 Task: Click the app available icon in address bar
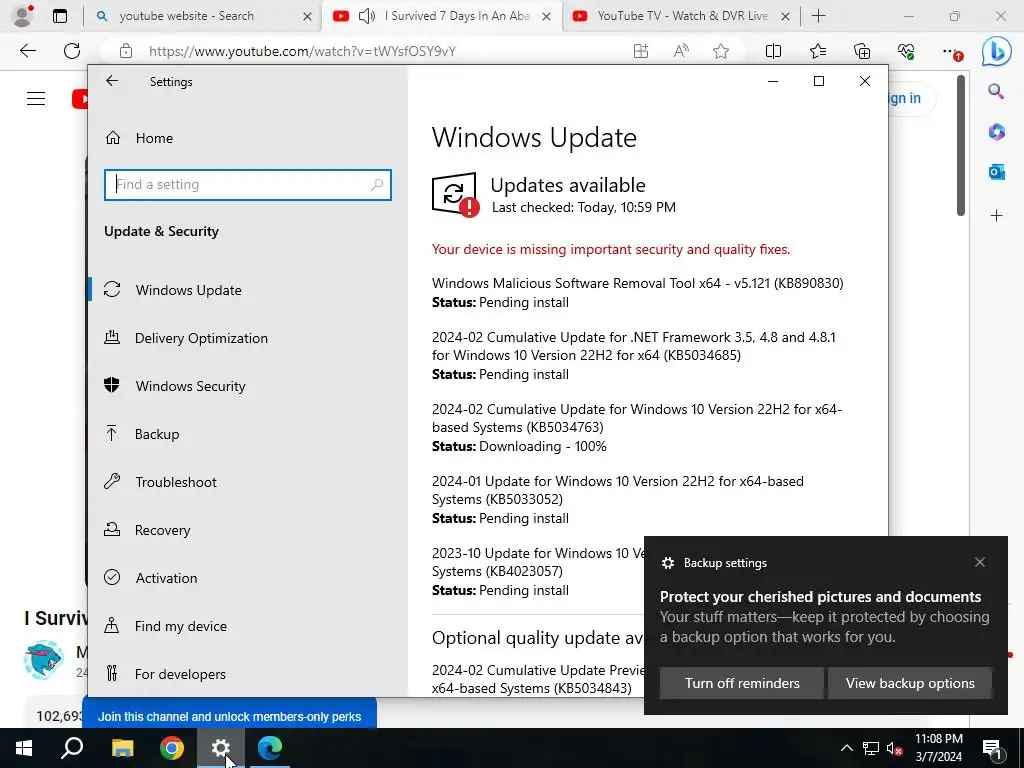tap(641, 51)
